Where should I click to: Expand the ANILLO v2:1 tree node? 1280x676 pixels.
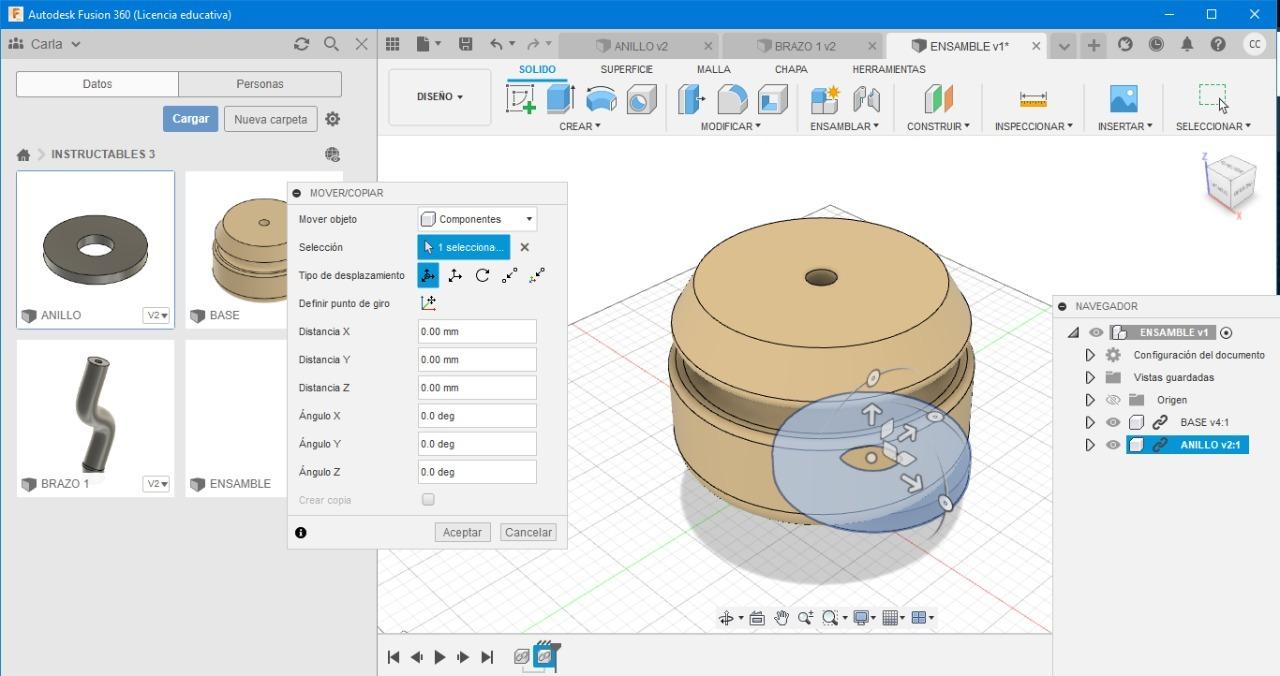click(x=1090, y=445)
